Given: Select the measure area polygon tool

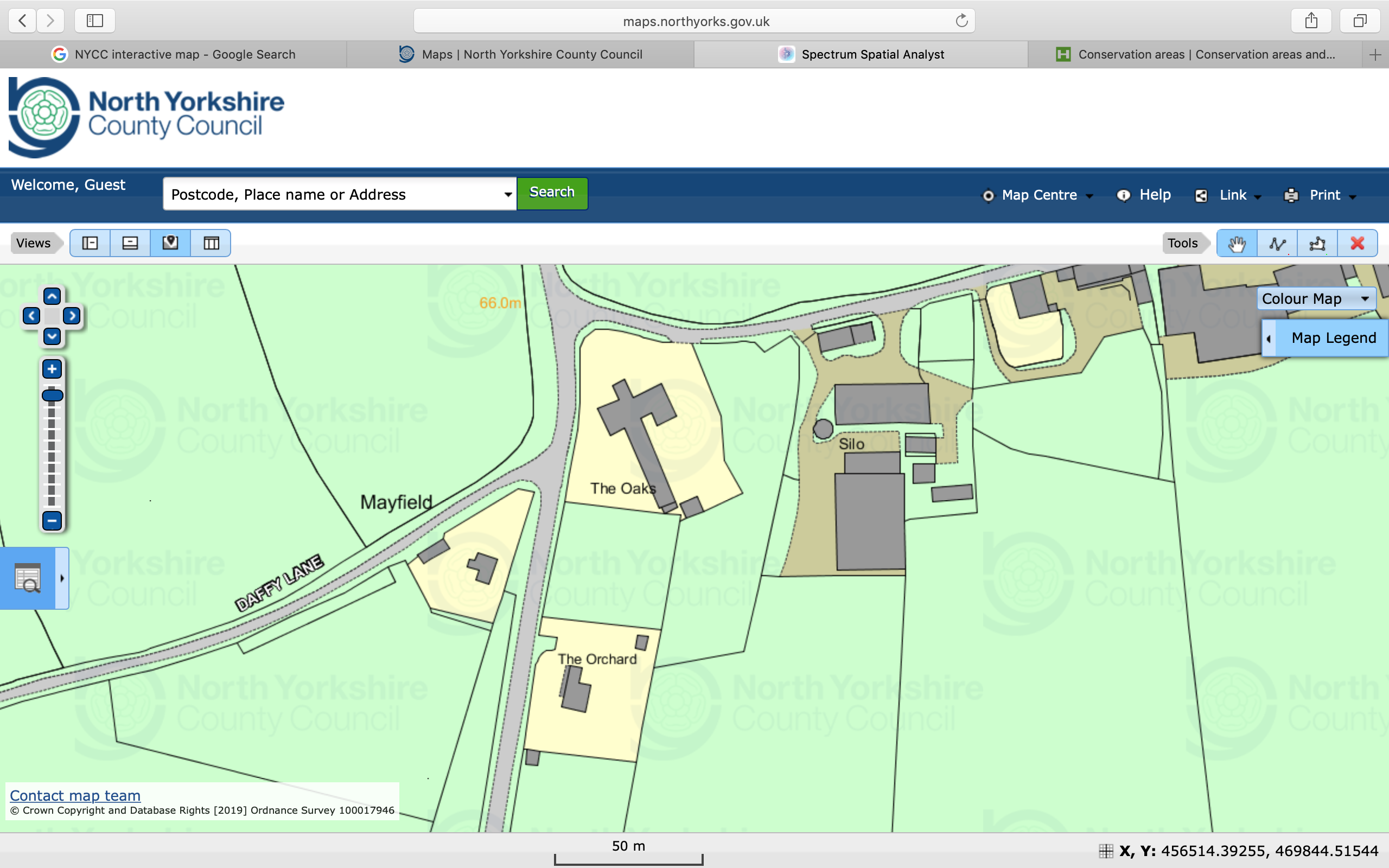Looking at the screenshot, I should pos(1317,244).
